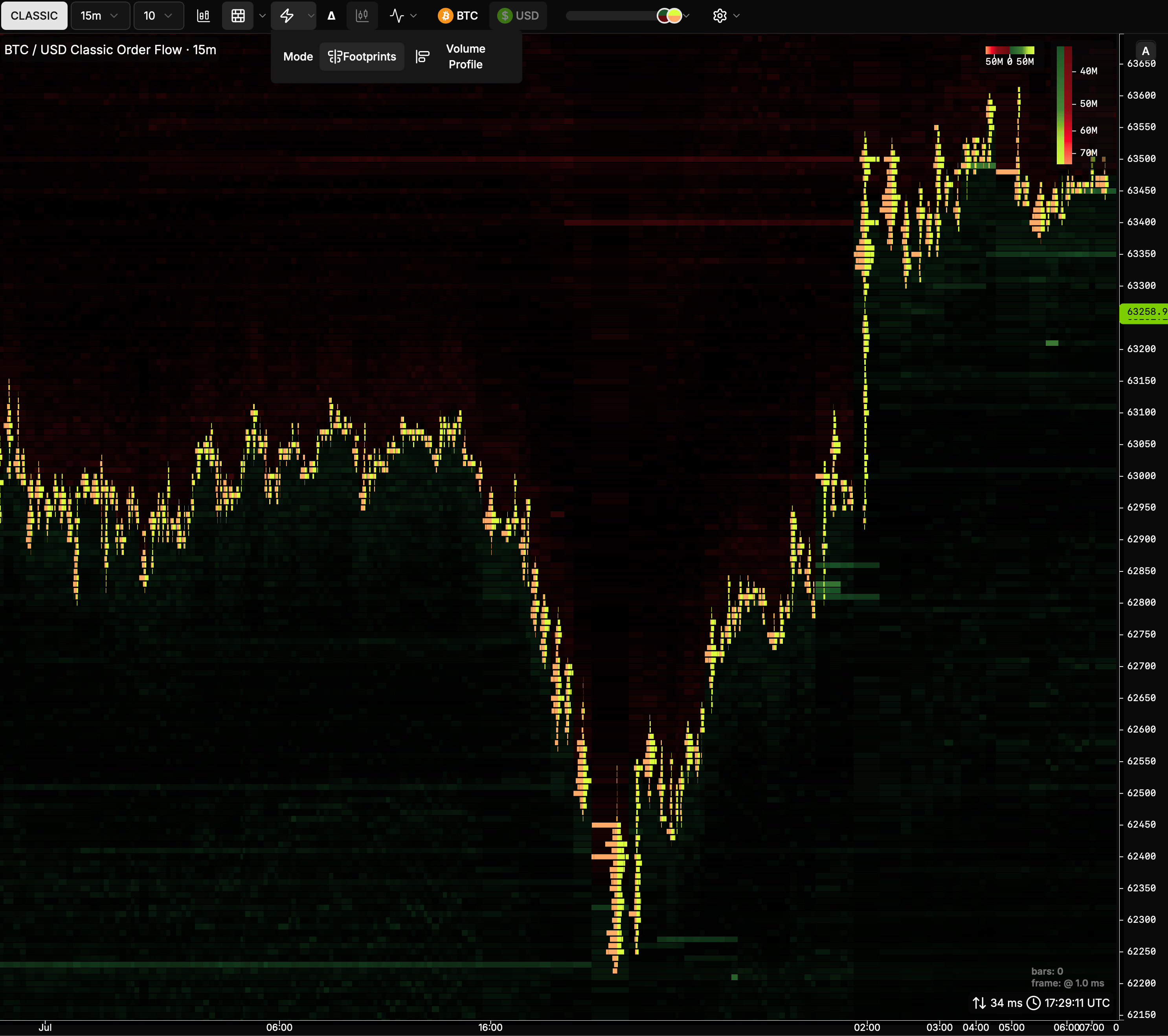Click the Jul date label on the time axis
Screen dimensions: 1168x1036
[x=45, y=1027]
